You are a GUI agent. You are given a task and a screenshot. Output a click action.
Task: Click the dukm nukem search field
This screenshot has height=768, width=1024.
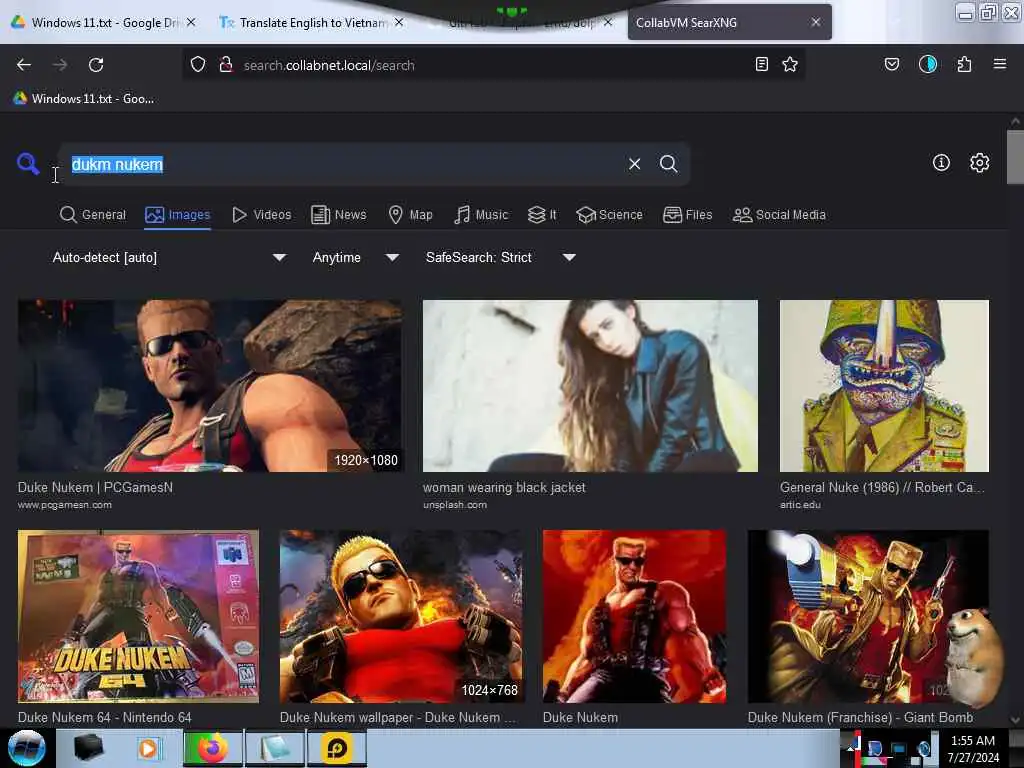340,164
